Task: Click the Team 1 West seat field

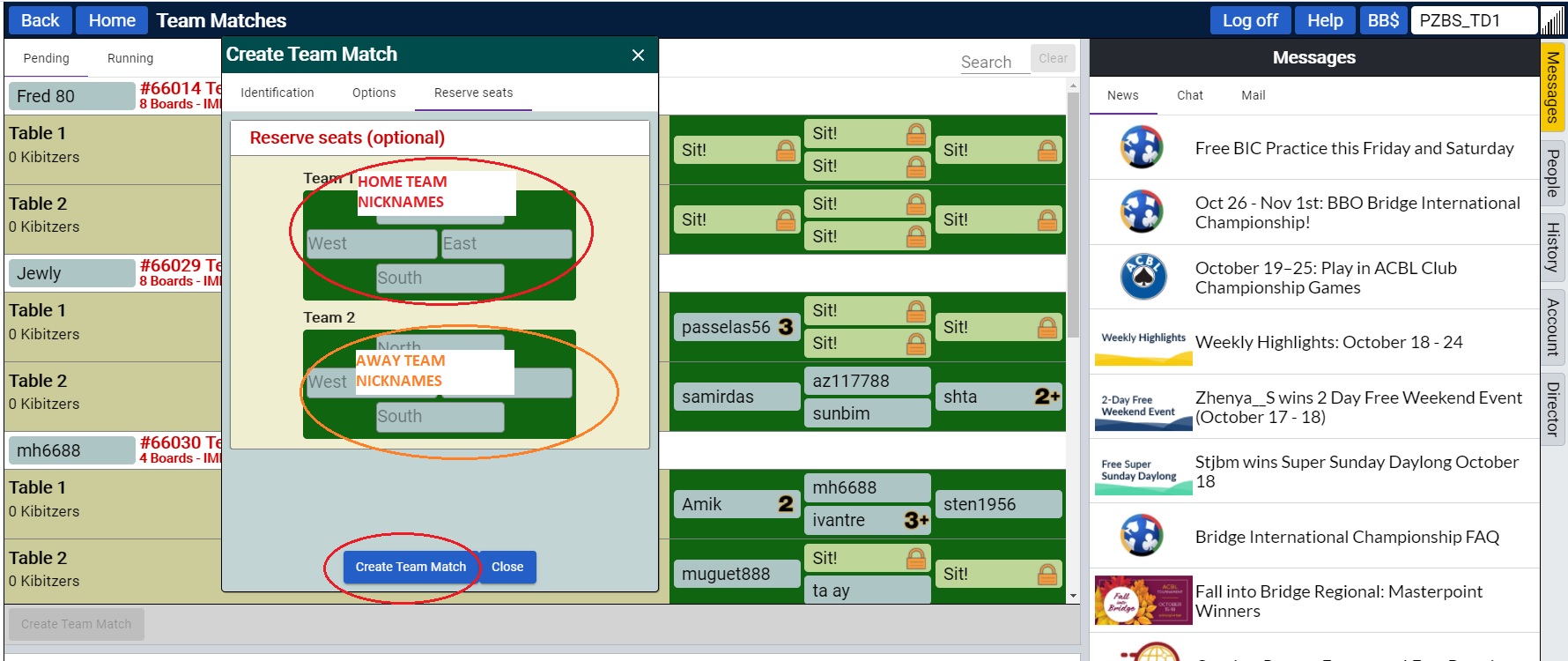Action: [371, 243]
